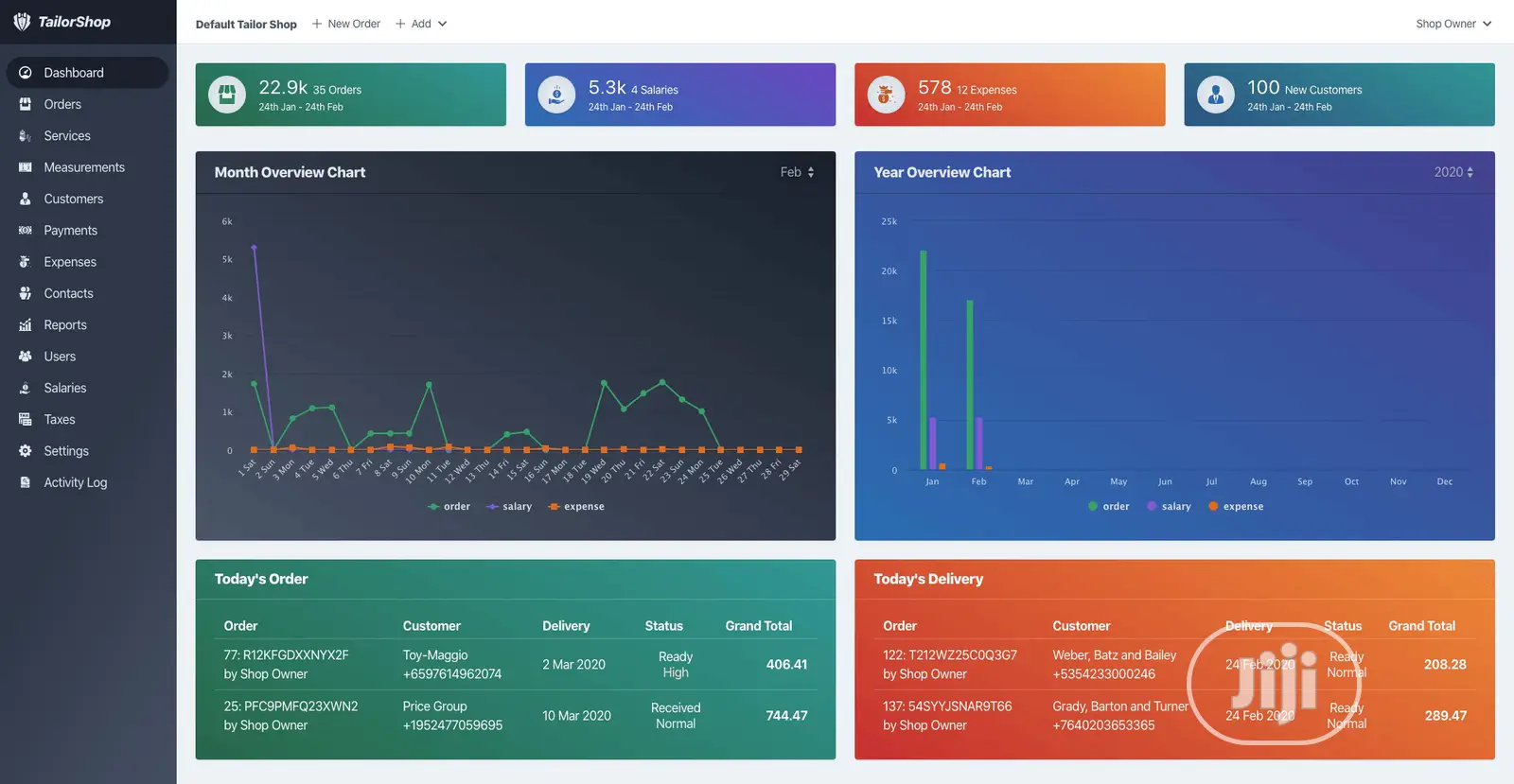Open delivery 137: 54SYYJSNAR9T66

point(947,706)
